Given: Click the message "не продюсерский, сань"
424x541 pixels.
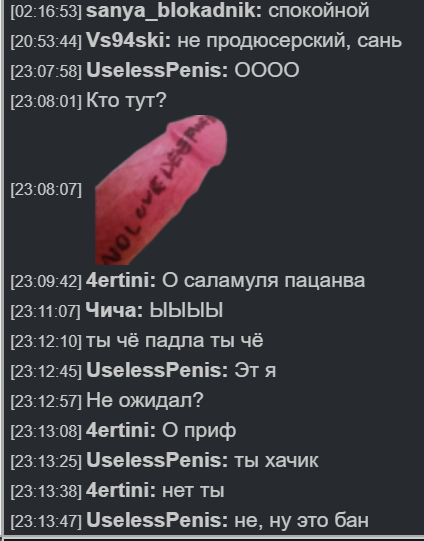Looking at the screenshot, I should (290, 41).
